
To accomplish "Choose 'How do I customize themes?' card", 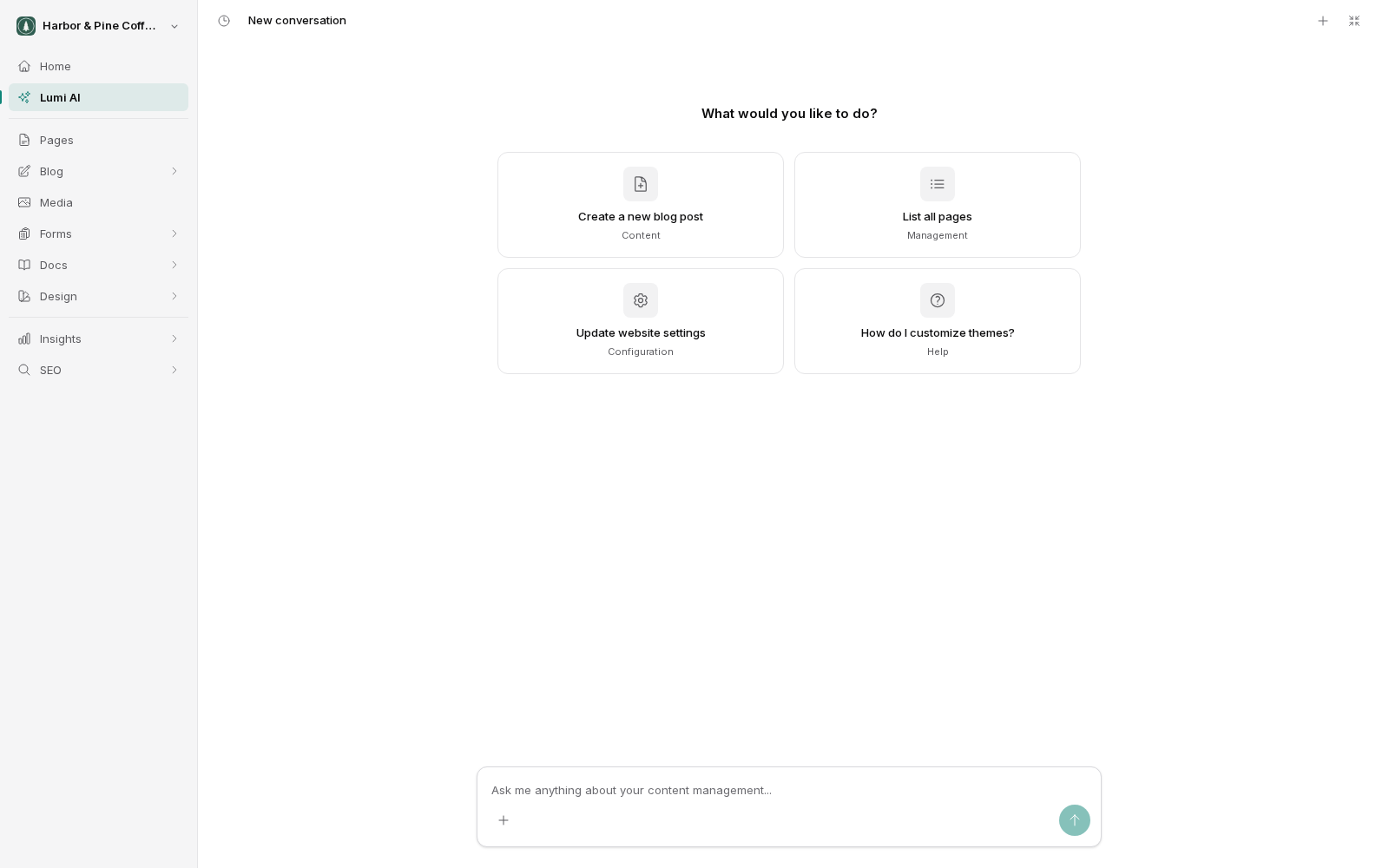I will click(x=938, y=321).
